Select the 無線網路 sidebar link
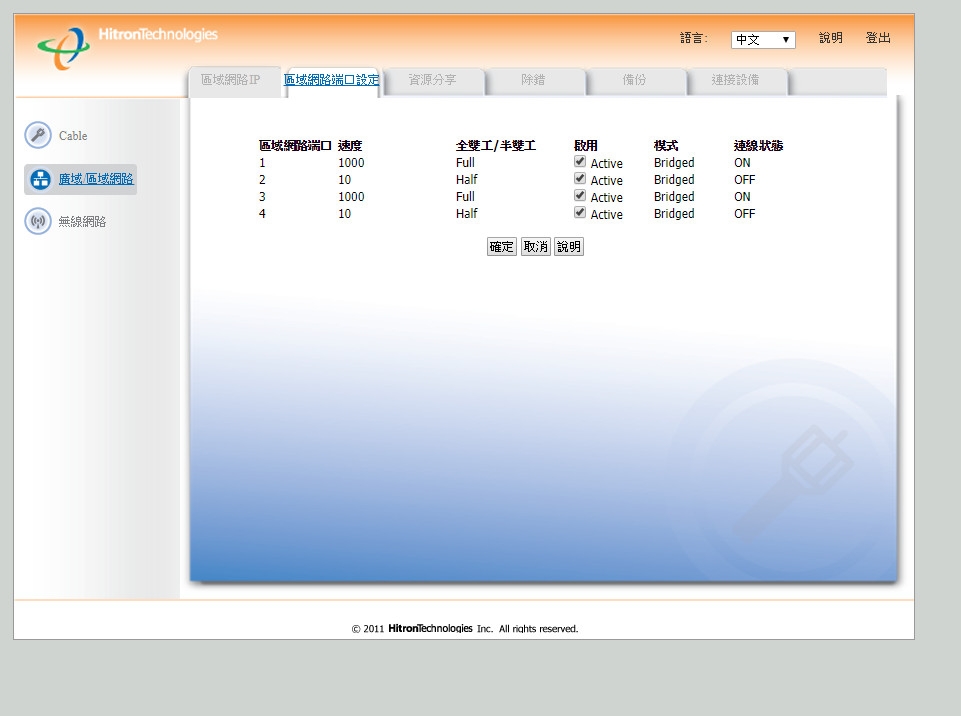Screen dimensions: 961x716 click(x=82, y=222)
